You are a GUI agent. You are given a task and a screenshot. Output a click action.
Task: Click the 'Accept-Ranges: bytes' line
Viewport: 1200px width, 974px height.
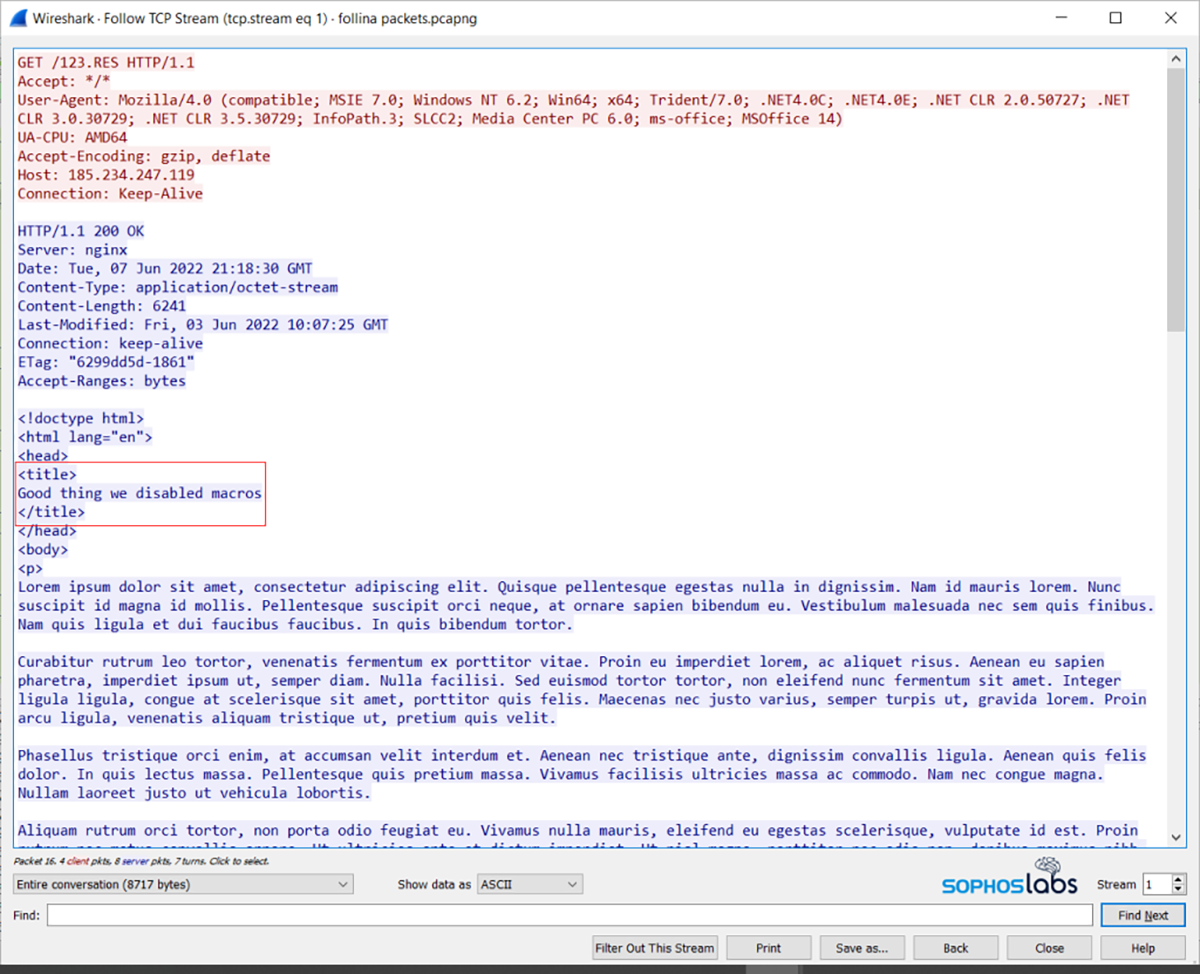(102, 381)
